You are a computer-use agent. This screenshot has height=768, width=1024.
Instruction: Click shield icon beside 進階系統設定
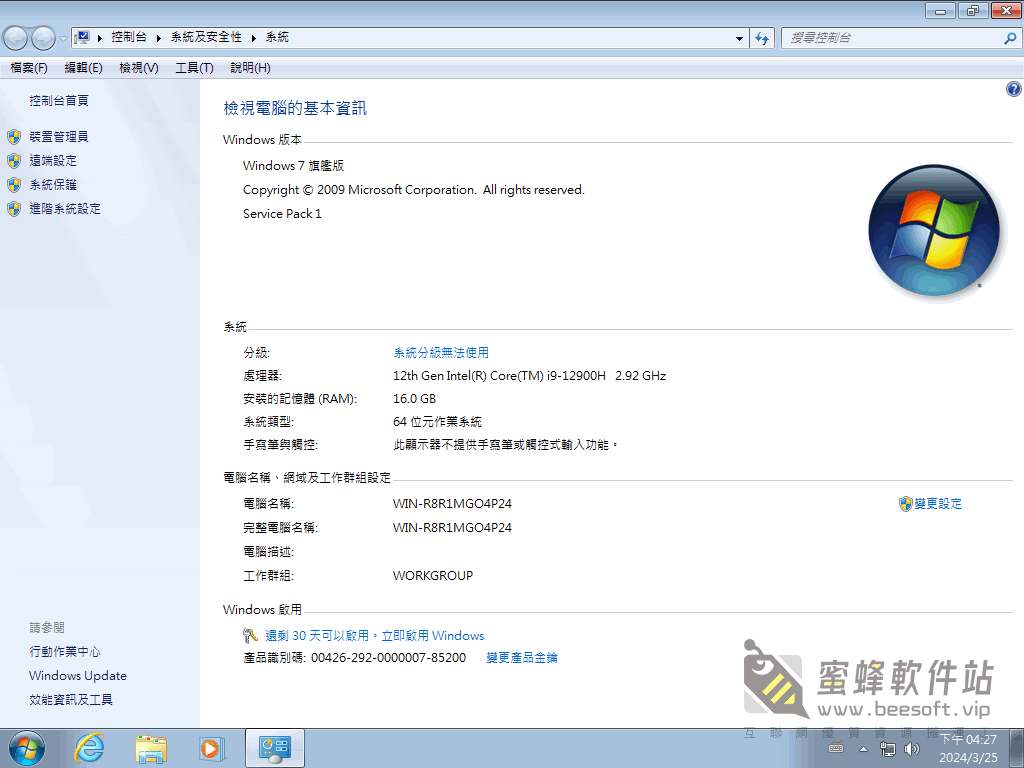click(x=14, y=209)
